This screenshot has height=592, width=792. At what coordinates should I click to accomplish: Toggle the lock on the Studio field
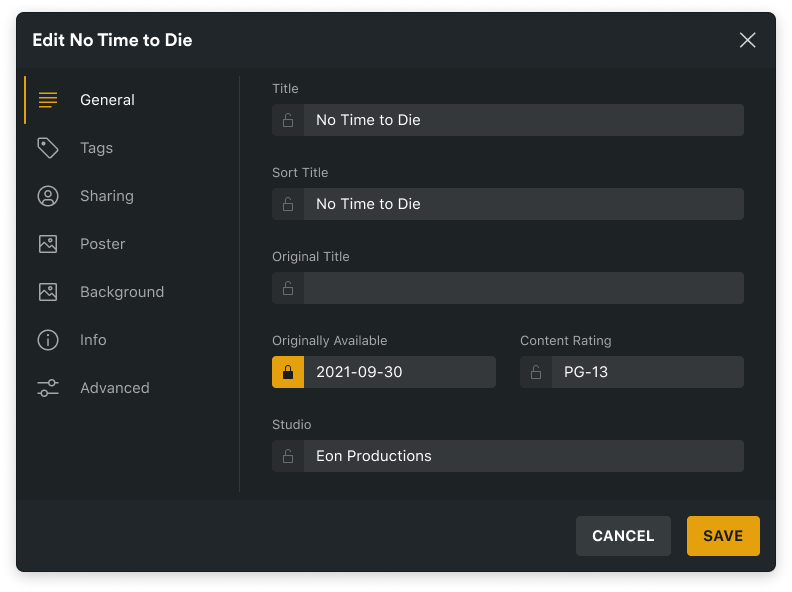288,456
